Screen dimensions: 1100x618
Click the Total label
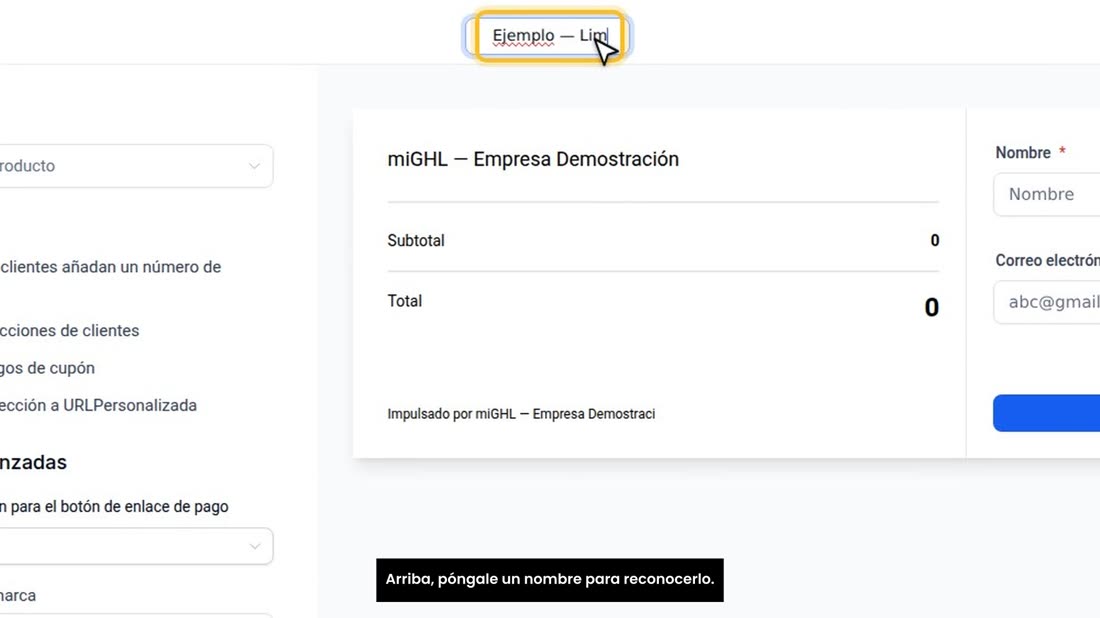(x=405, y=301)
